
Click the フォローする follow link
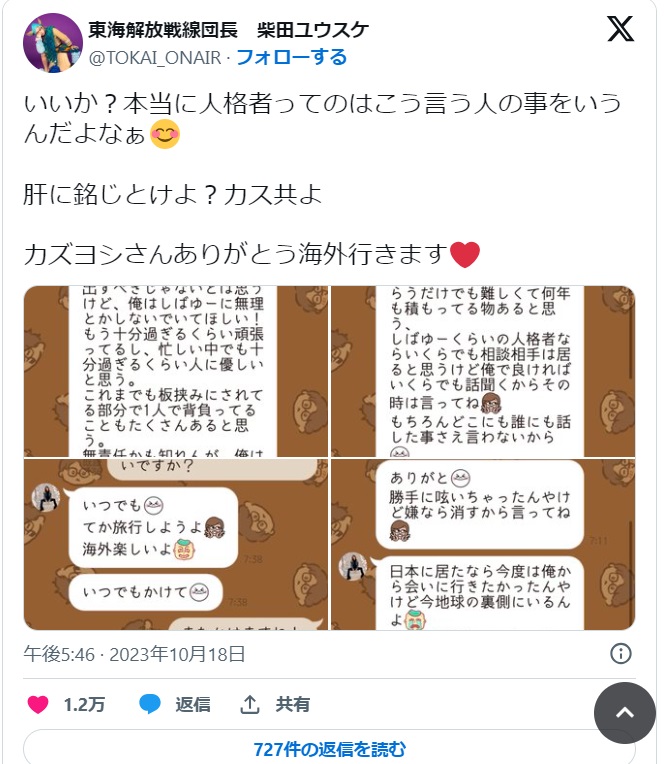291,57
